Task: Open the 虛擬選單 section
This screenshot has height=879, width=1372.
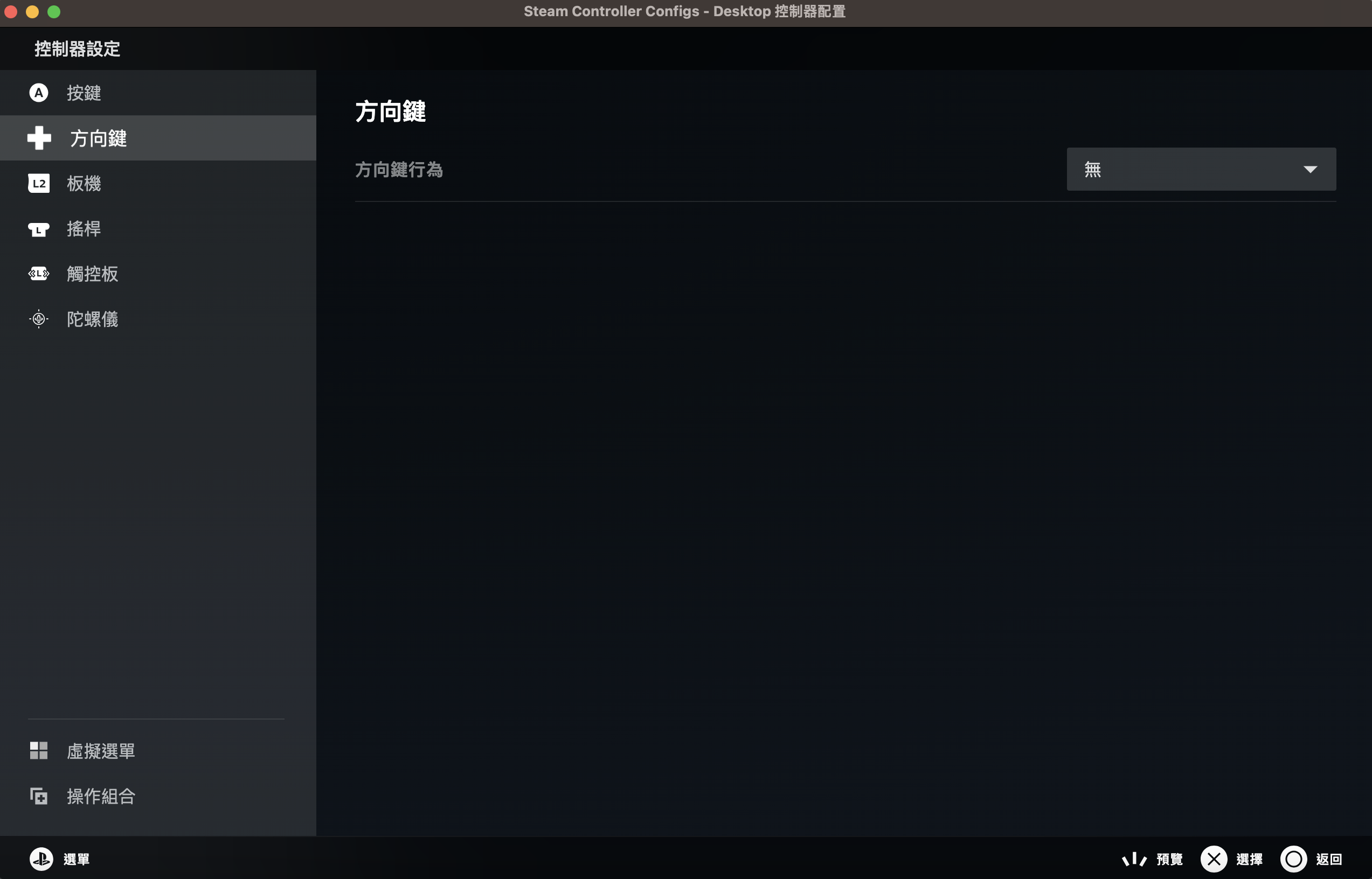Action: [101, 751]
